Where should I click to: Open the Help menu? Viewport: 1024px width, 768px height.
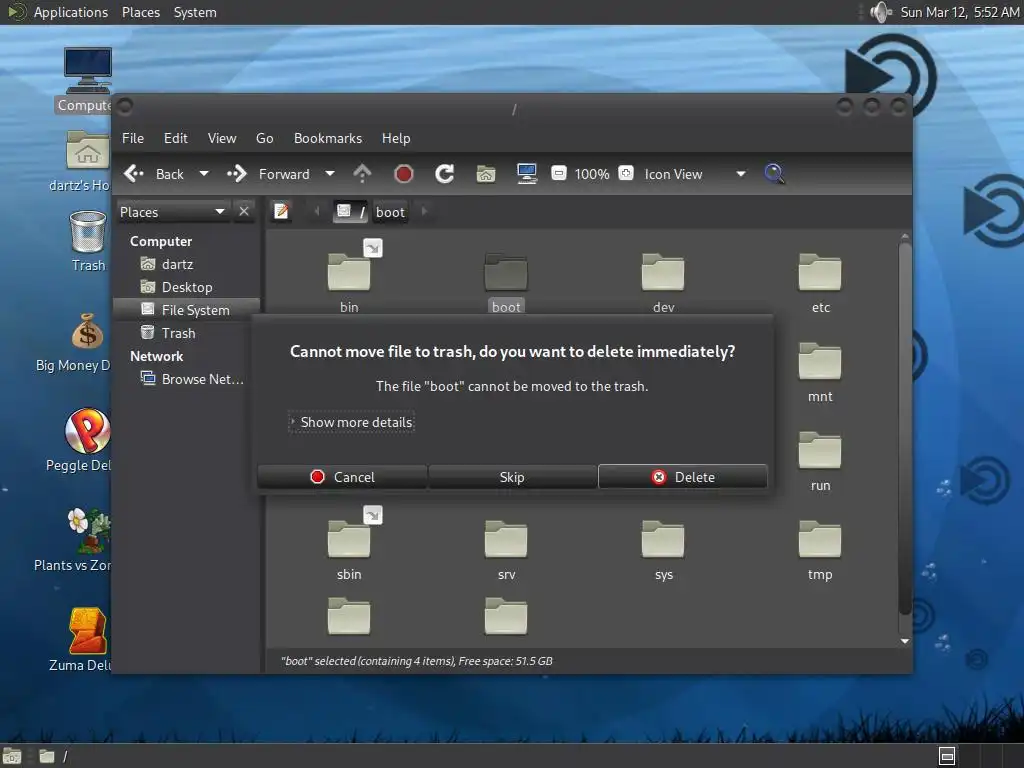click(396, 138)
